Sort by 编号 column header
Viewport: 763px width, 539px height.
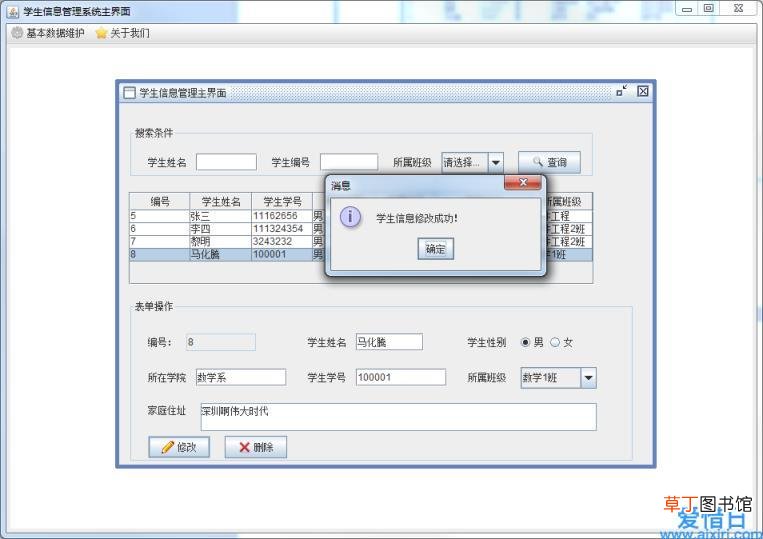160,201
